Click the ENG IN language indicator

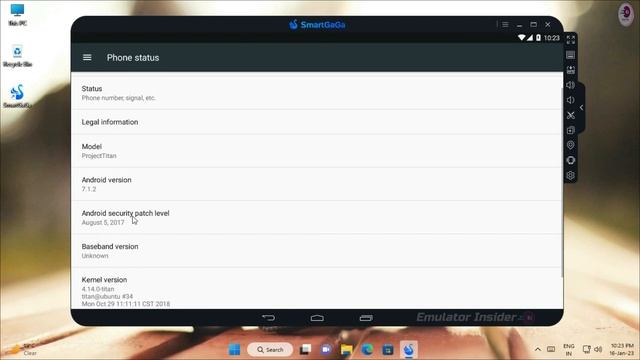[x=569, y=350]
